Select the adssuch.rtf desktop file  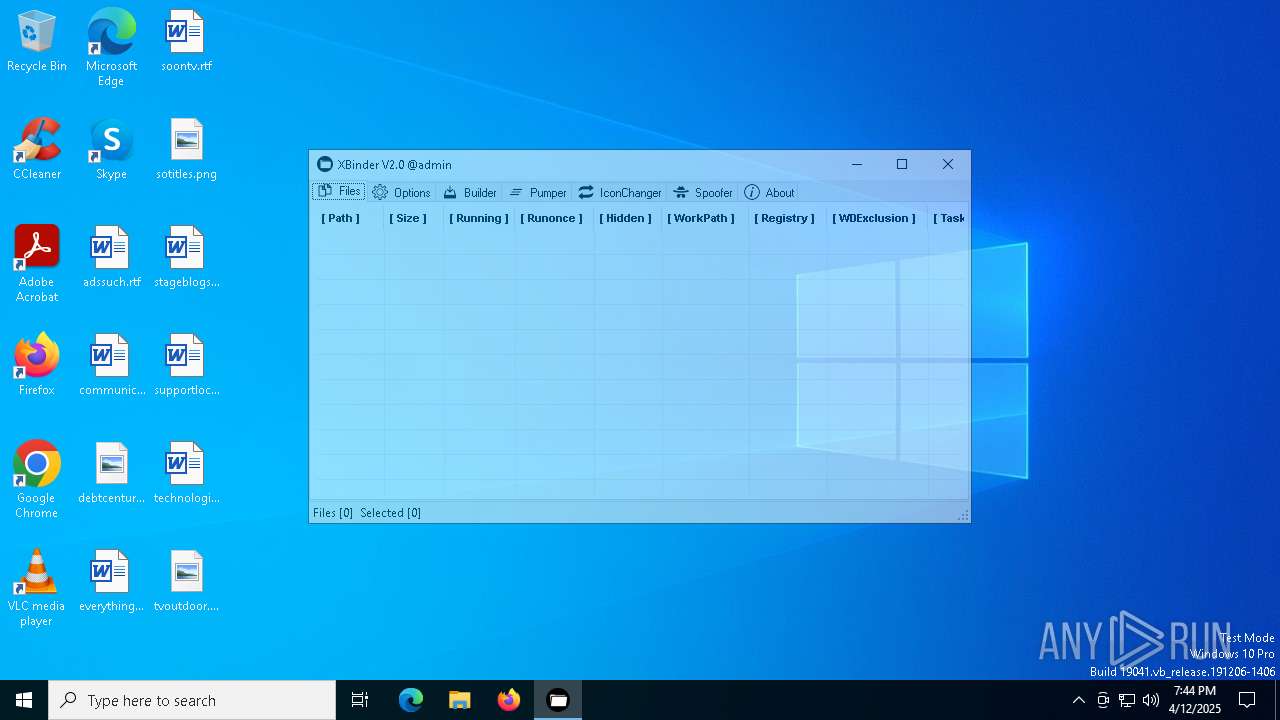coord(111,258)
